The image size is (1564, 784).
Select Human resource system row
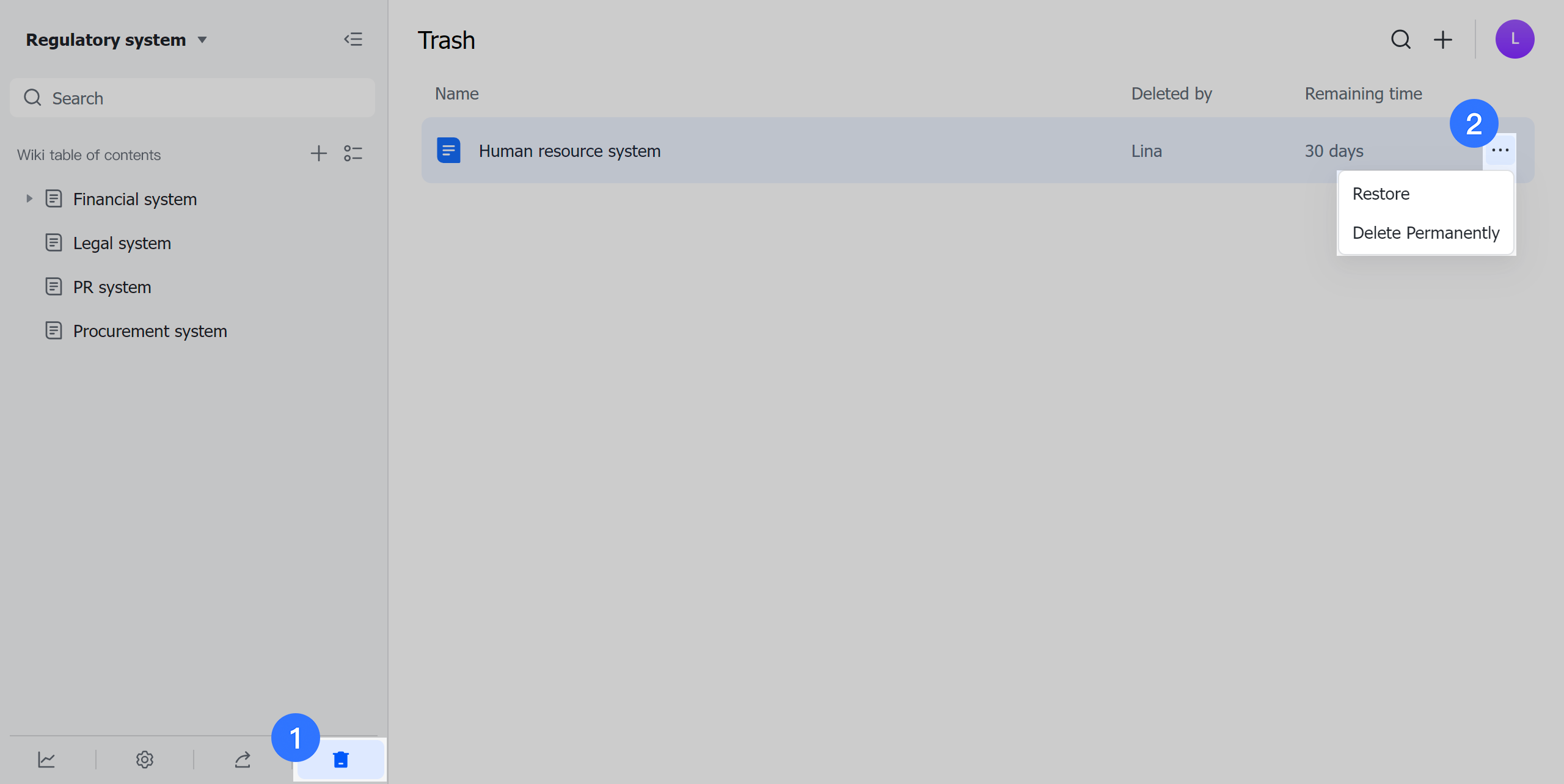[569, 151]
